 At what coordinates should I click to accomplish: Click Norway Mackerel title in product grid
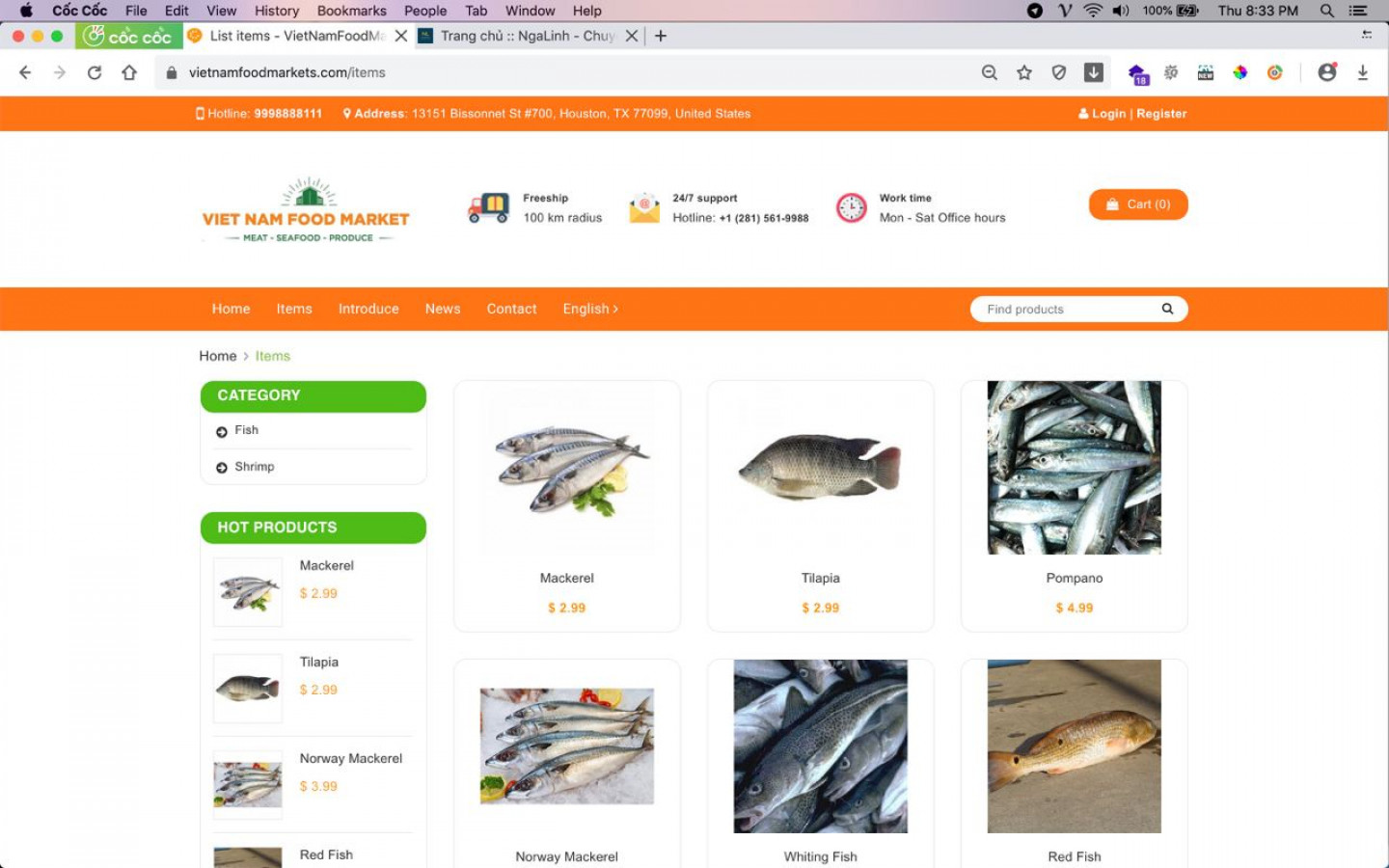(567, 856)
